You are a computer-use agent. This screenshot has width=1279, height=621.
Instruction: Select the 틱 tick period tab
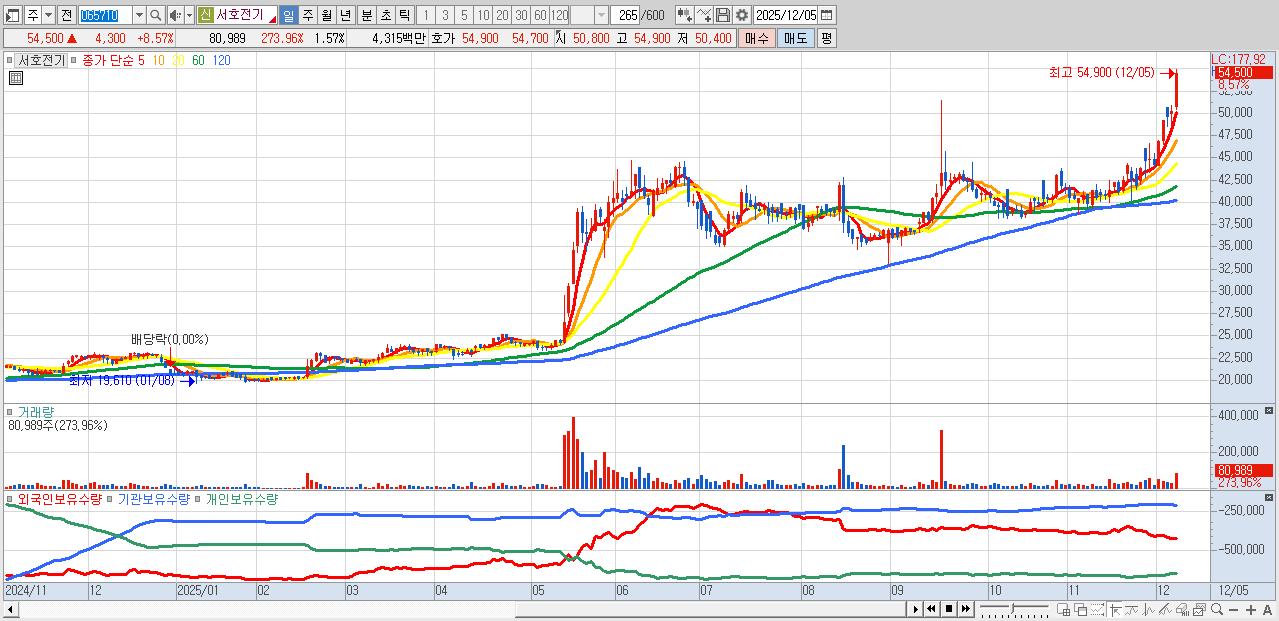pyautogui.click(x=404, y=15)
